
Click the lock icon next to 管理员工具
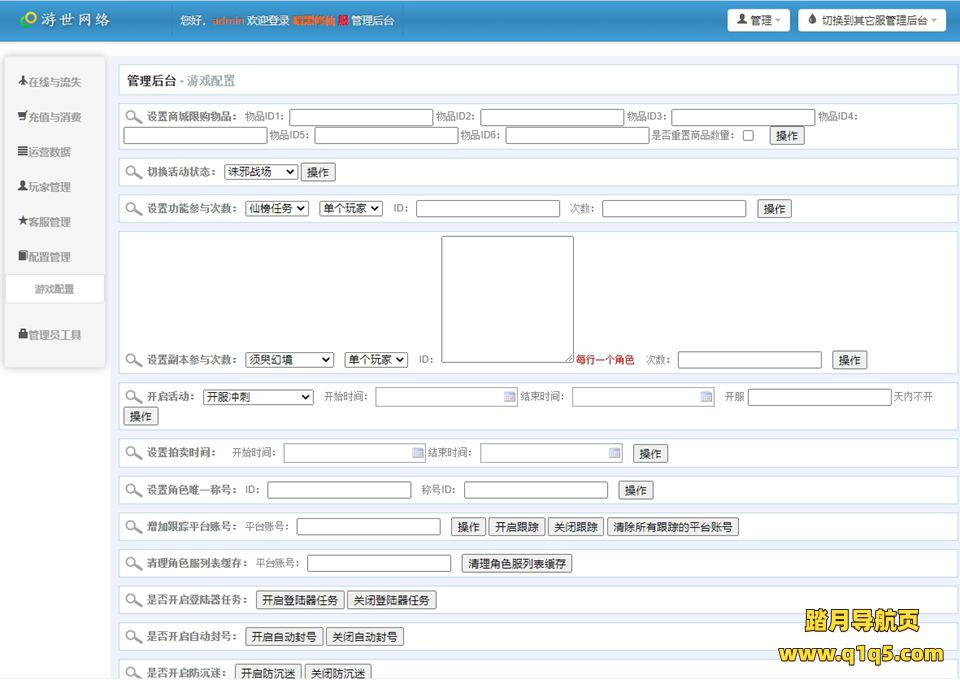coord(23,334)
